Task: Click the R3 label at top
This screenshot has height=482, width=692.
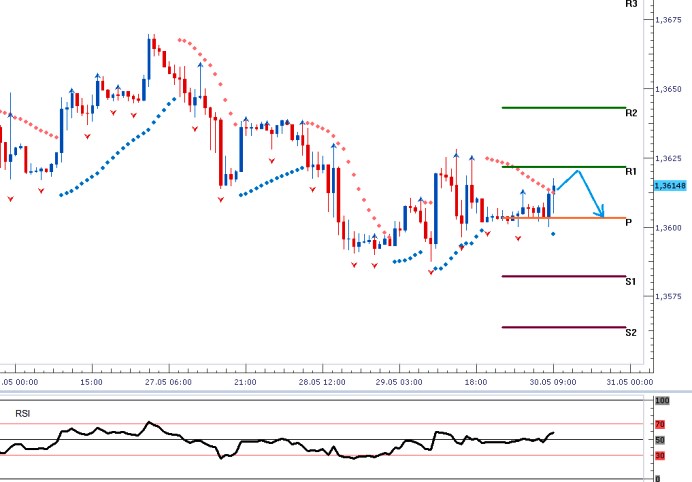Action: click(632, 4)
